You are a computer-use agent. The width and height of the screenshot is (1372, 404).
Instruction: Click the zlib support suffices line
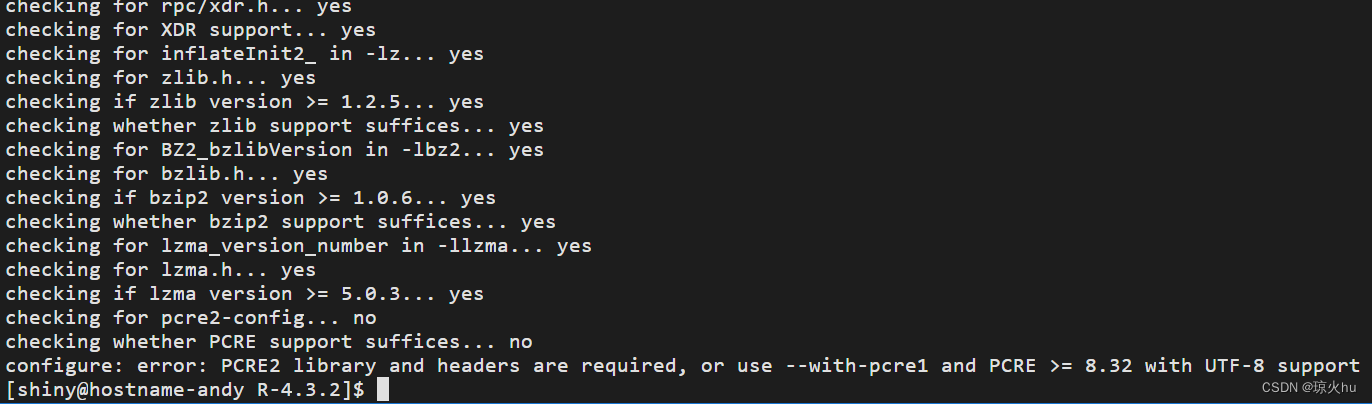(x=274, y=126)
